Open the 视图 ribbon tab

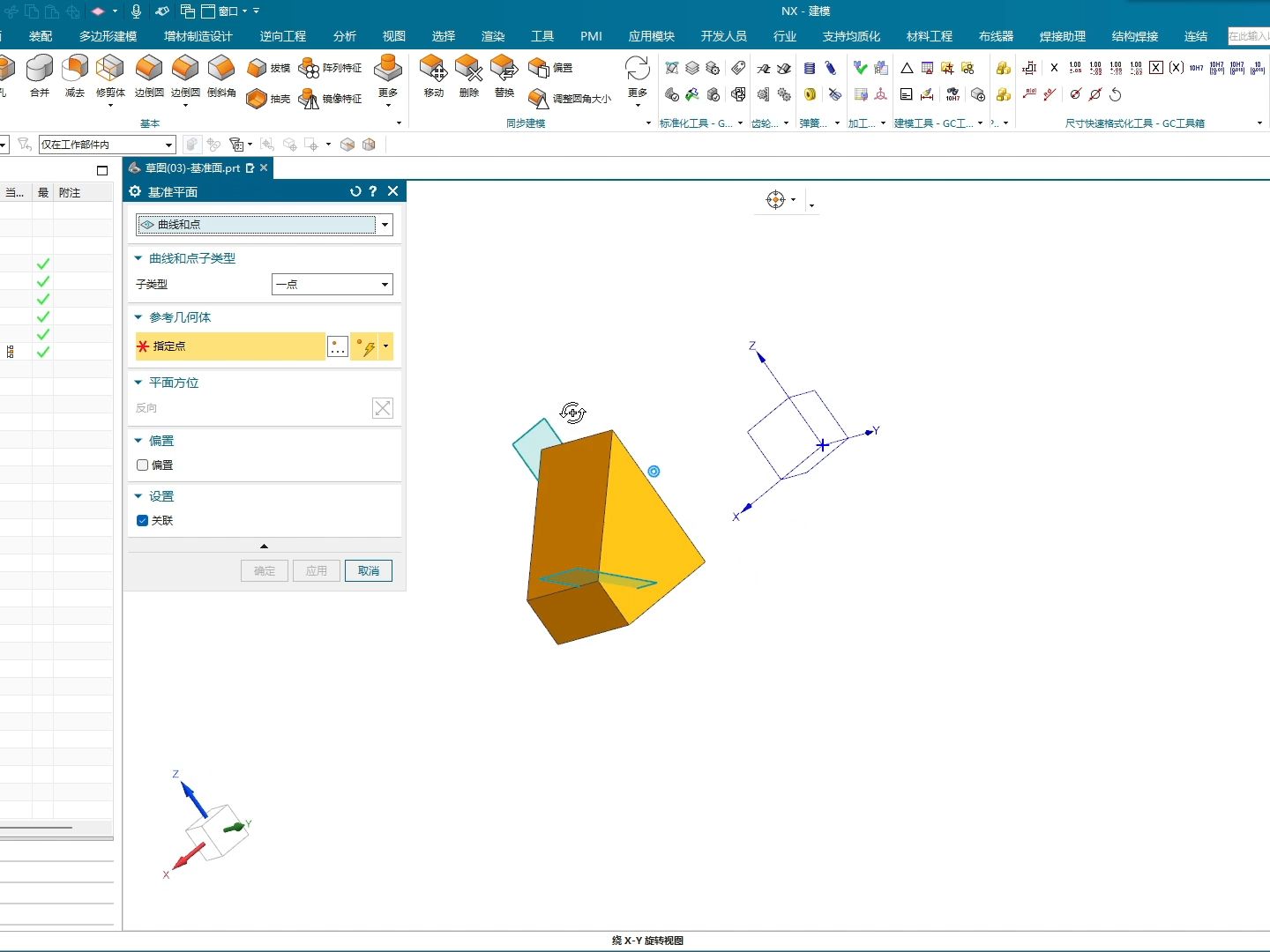coord(394,36)
